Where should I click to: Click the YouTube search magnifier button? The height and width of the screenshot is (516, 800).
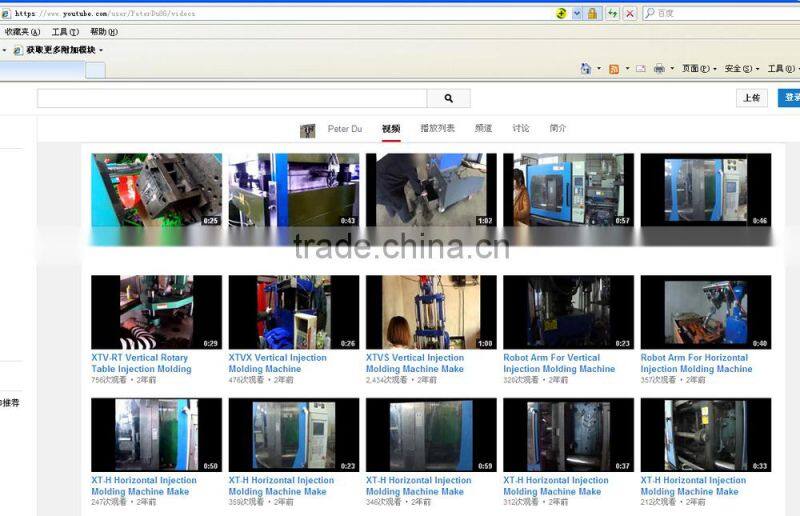tap(448, 98)
